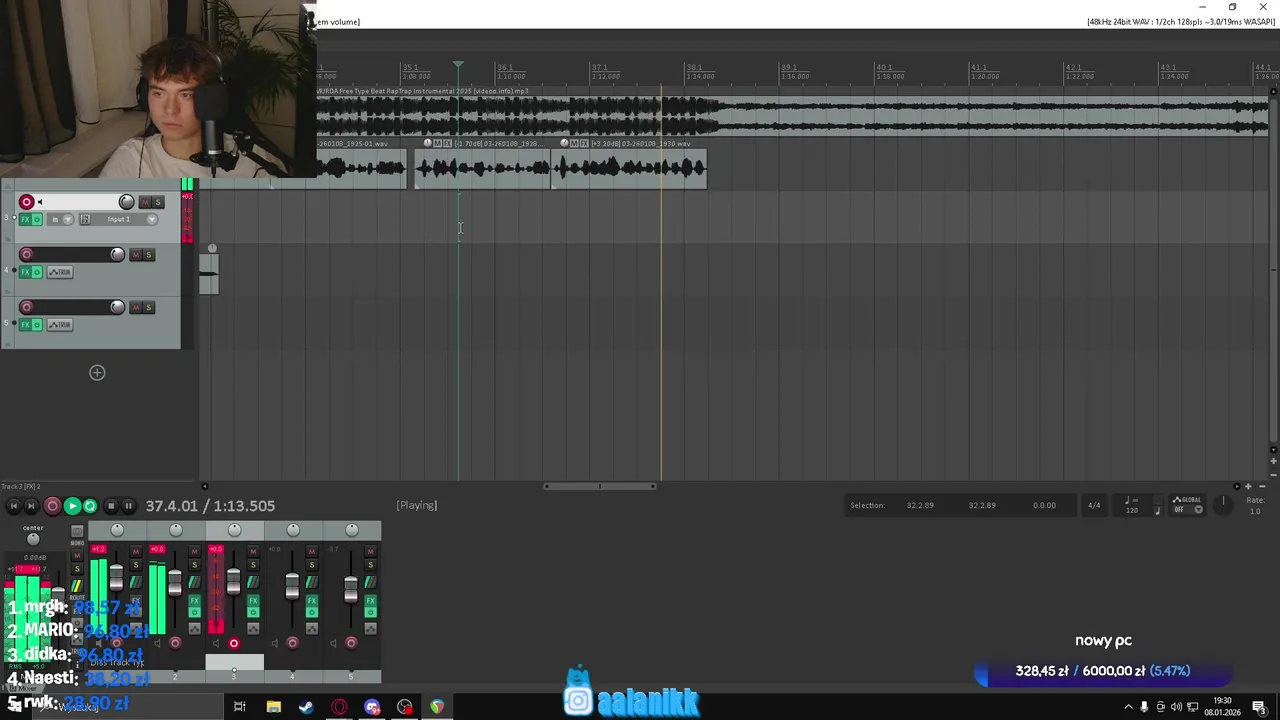
Task: Click the 120 BPM tempo field
Action: (1131, 510)
